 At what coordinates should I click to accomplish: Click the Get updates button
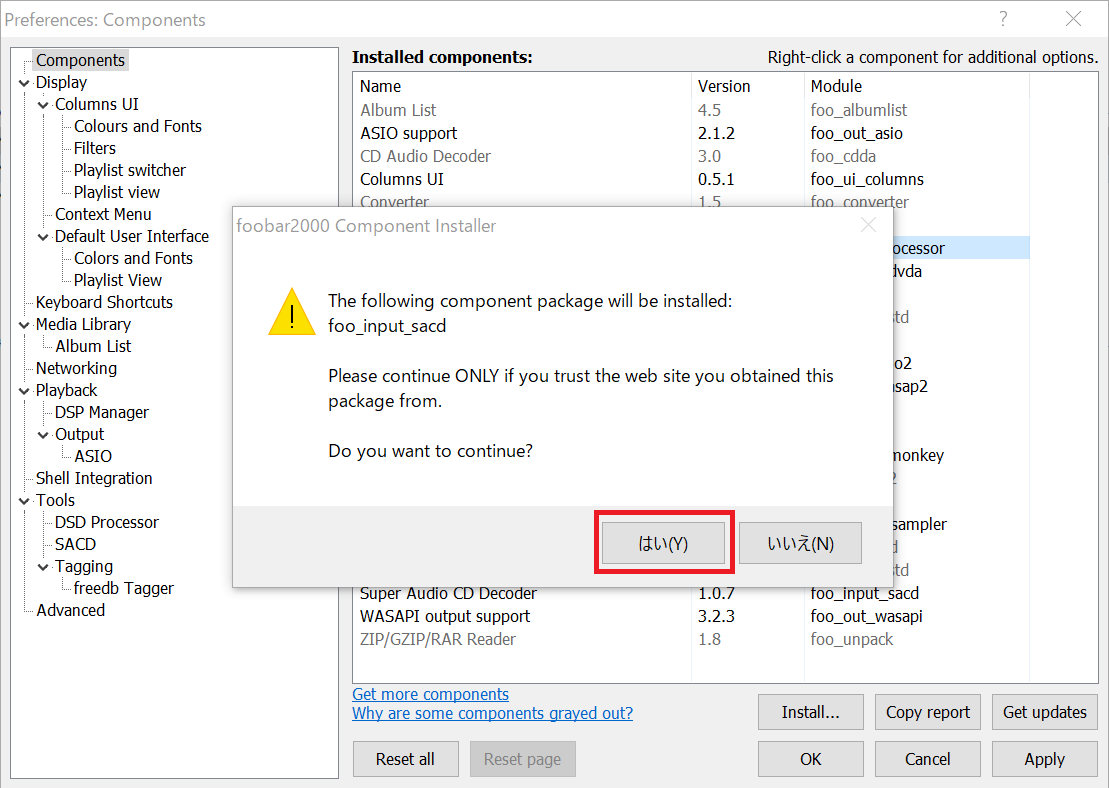tap(1045, 712)
